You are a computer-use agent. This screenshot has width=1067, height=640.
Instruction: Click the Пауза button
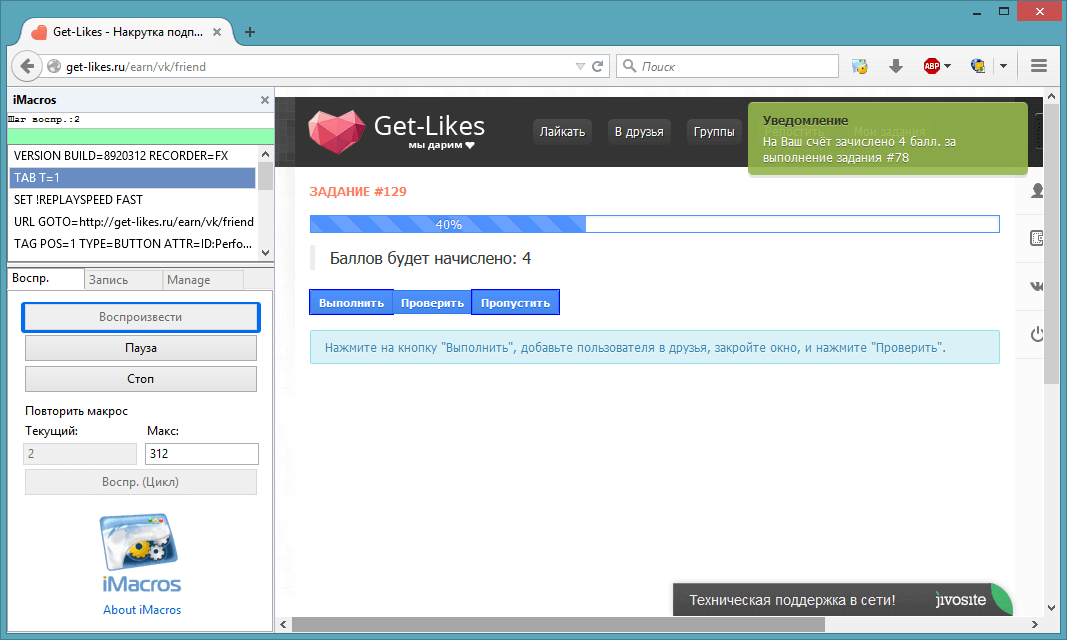coord(141,348)
